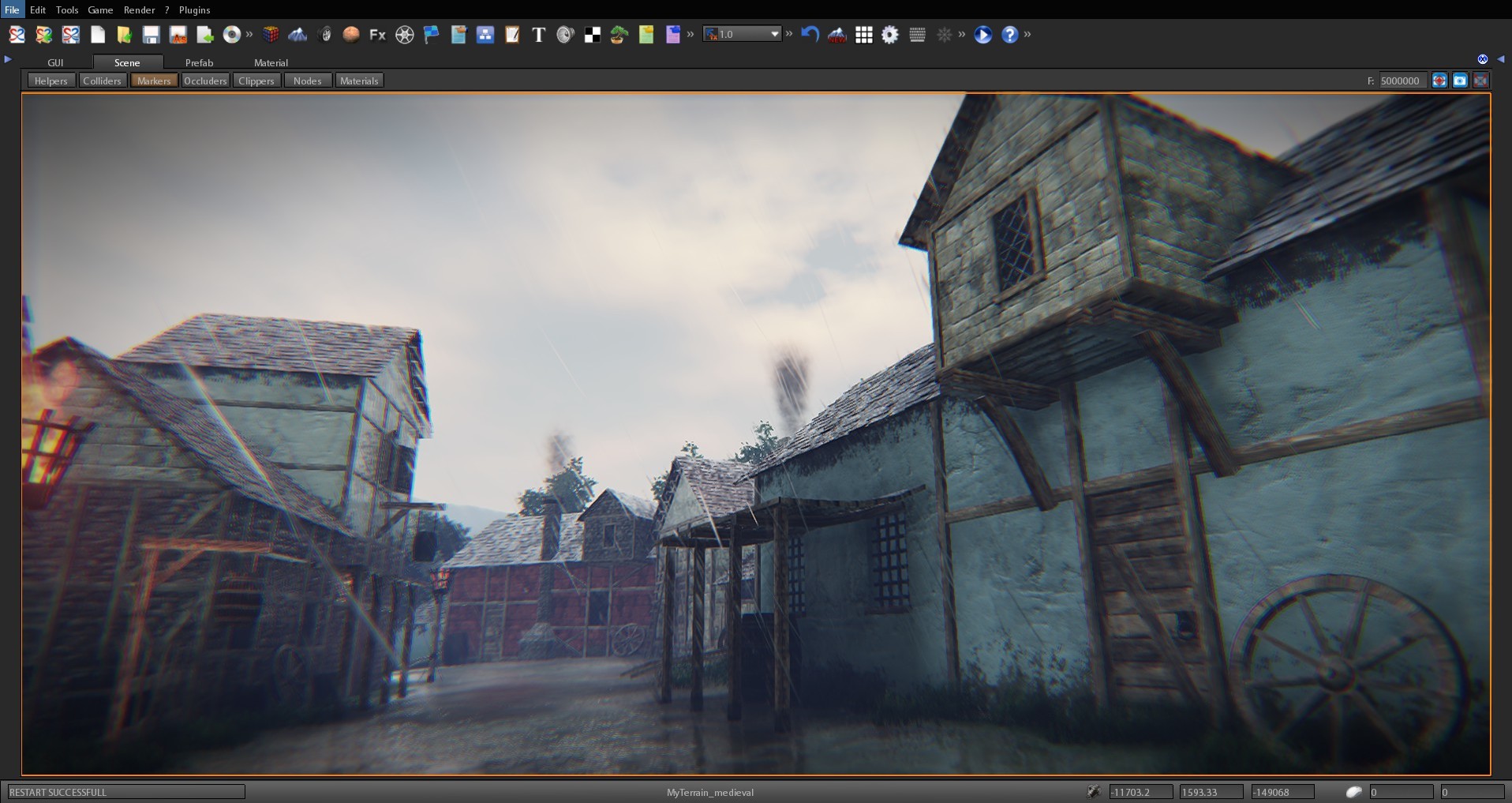Select the Rubik's cube mesh creation tool
This screenshot has height=803, width=1512.
pos(271,34)
